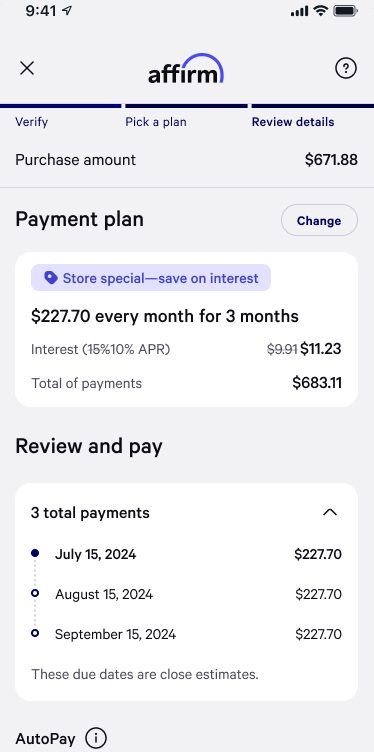The image size is (374, 752).
Task: Select the Review details step
Action: pyautogui.click(x=293, y=122)
